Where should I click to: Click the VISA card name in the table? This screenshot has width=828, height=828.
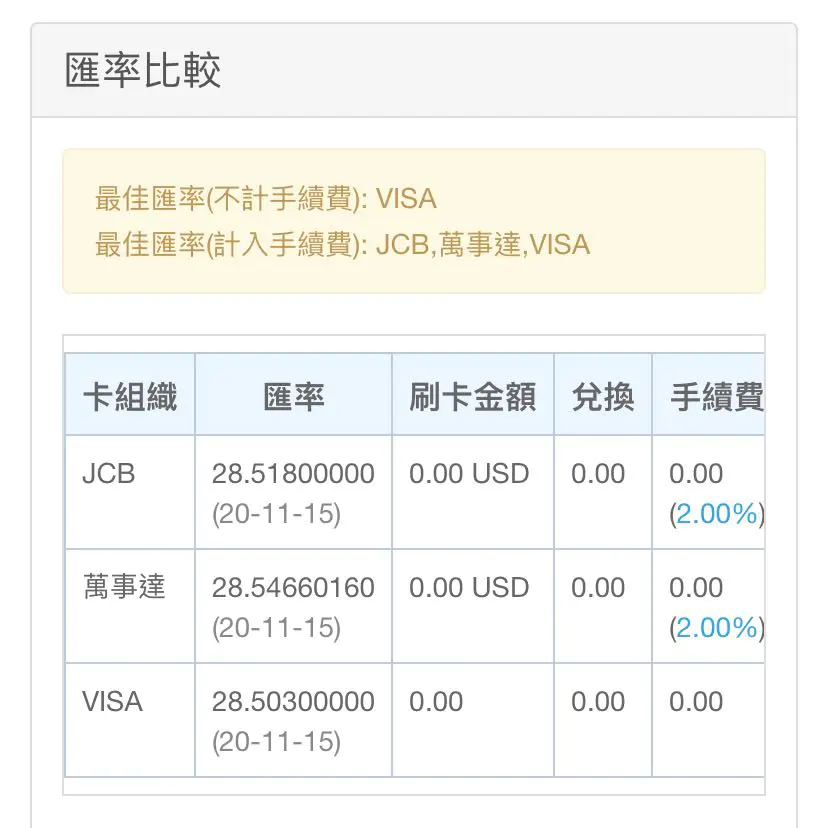[x=112, y=702]
